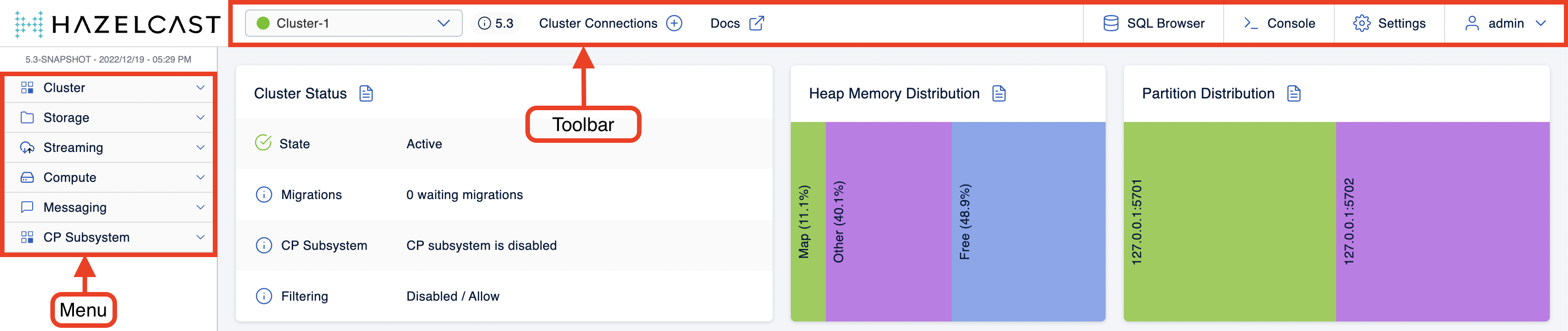Click the CP Subsystem status info icon

(x=264, y=245)
